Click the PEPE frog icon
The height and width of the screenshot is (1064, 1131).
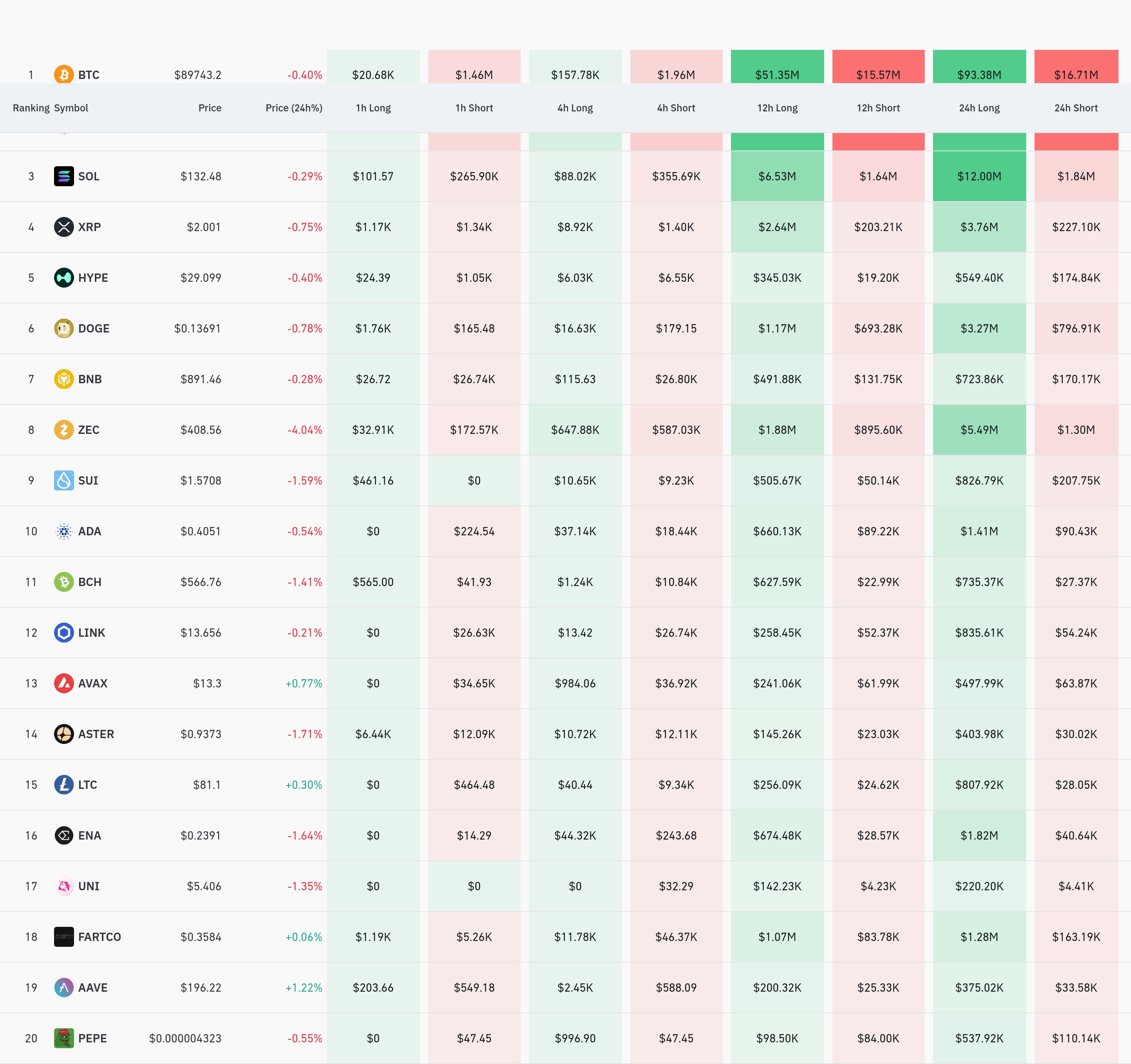[x=64, y=1038]
